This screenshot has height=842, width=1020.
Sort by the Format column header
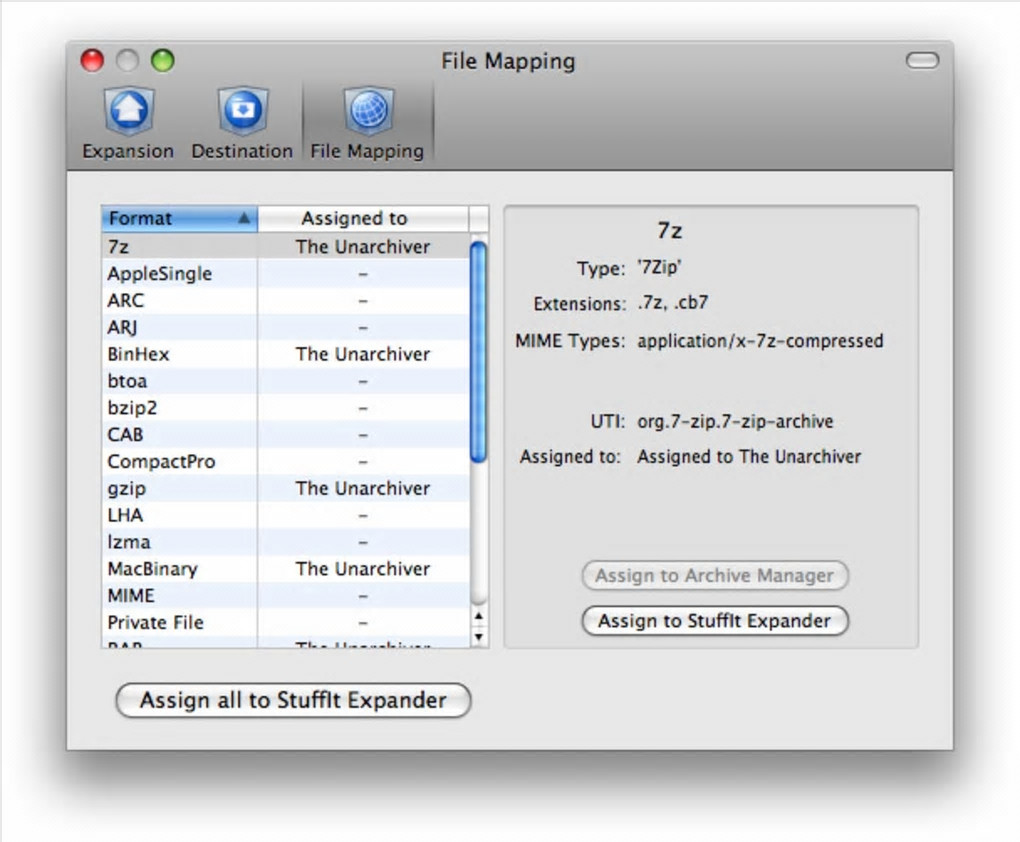point(180,219)
